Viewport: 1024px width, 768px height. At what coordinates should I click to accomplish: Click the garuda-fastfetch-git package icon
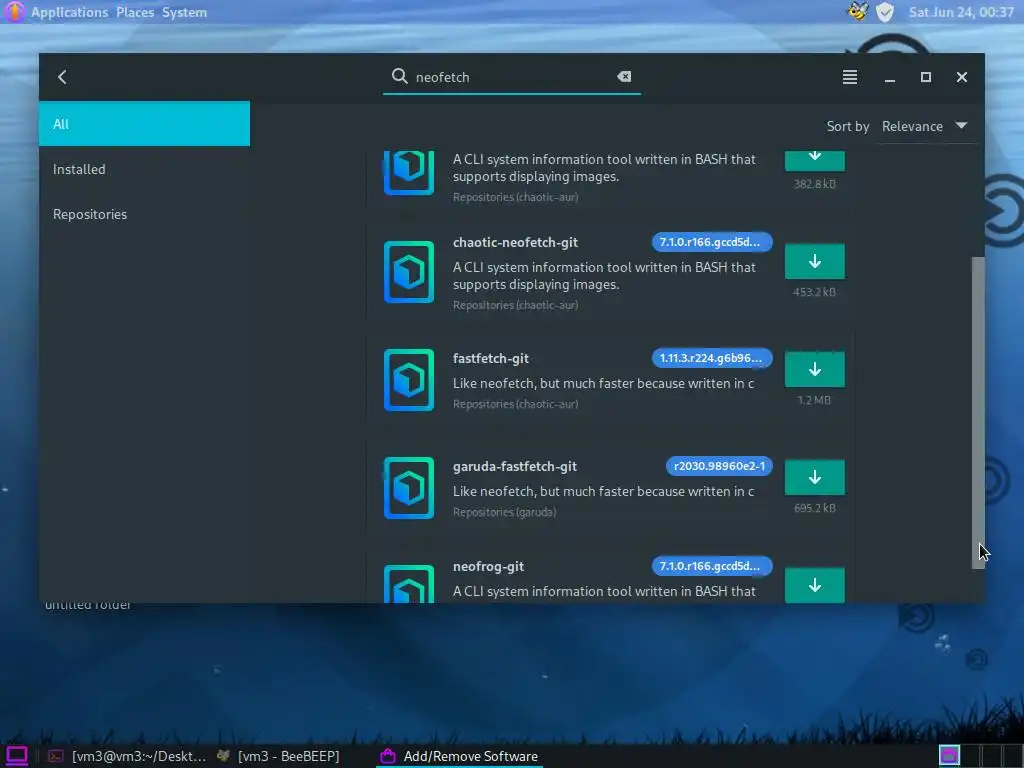point(409,488)
